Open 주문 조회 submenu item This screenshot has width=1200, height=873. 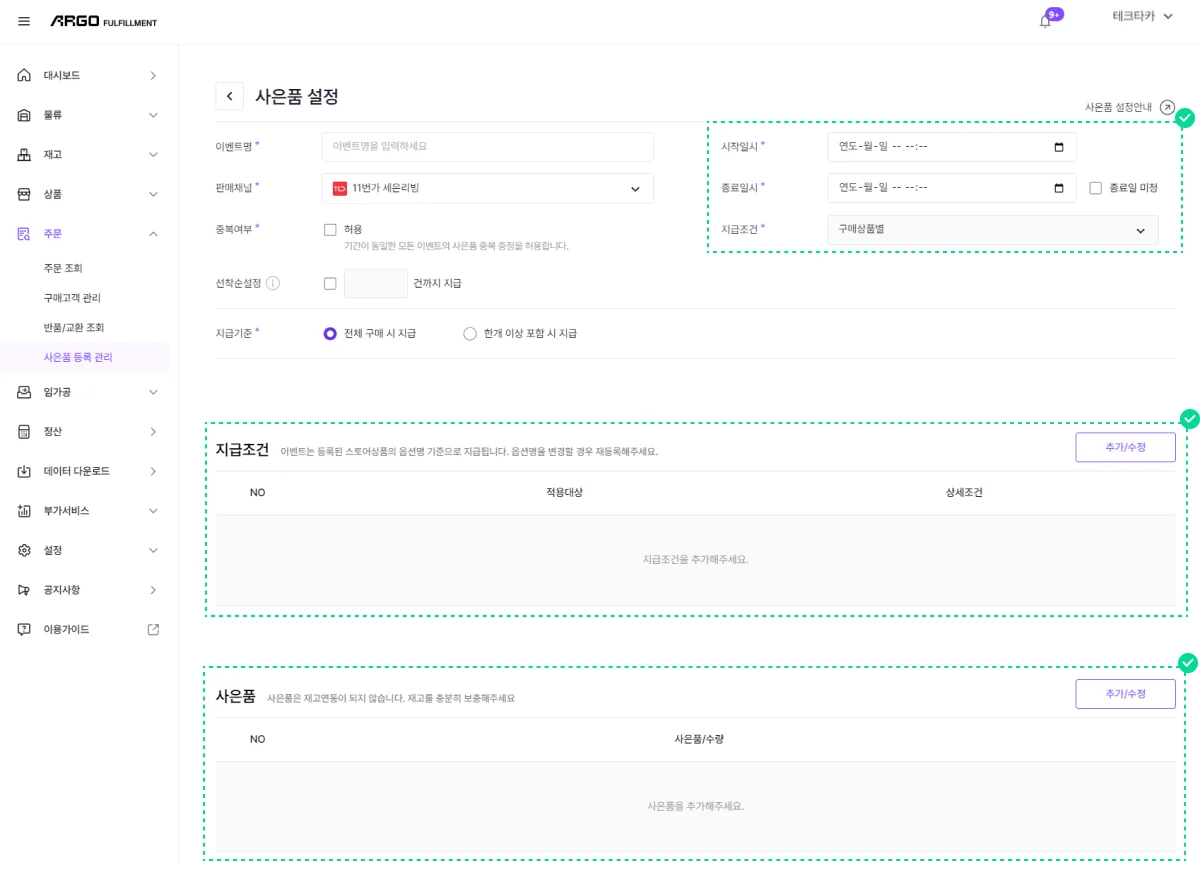[x=63, y=268]
